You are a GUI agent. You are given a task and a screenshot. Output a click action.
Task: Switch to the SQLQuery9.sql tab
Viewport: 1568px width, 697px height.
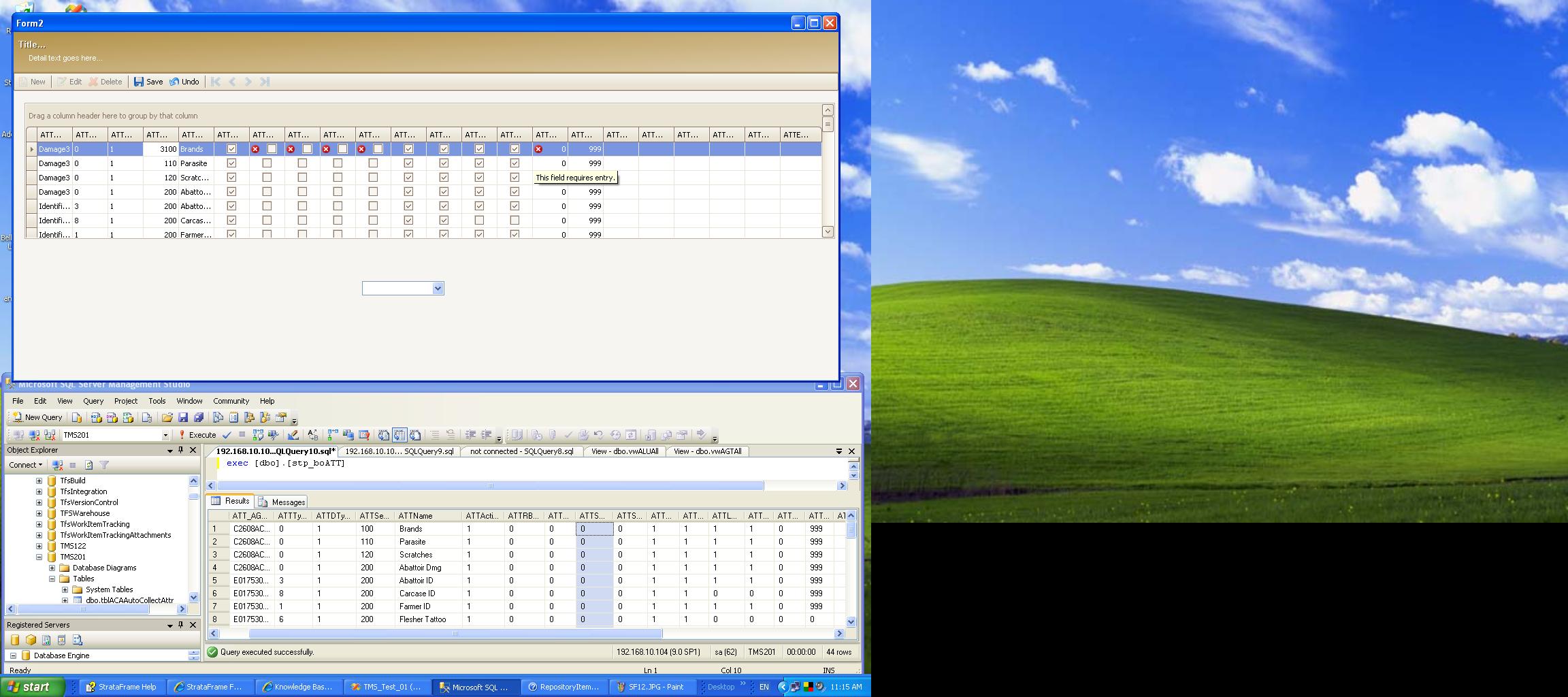399,451
